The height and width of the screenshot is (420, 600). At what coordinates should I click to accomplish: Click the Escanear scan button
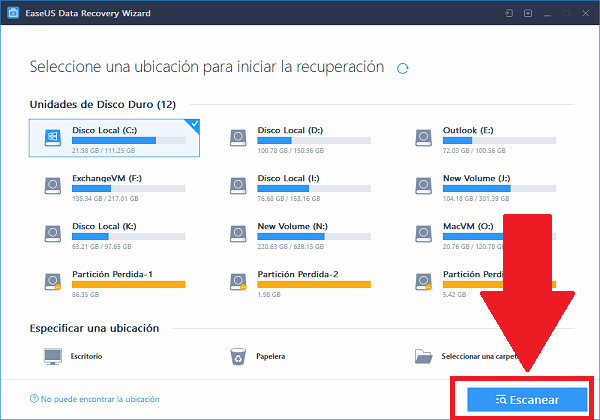point(527,400)
